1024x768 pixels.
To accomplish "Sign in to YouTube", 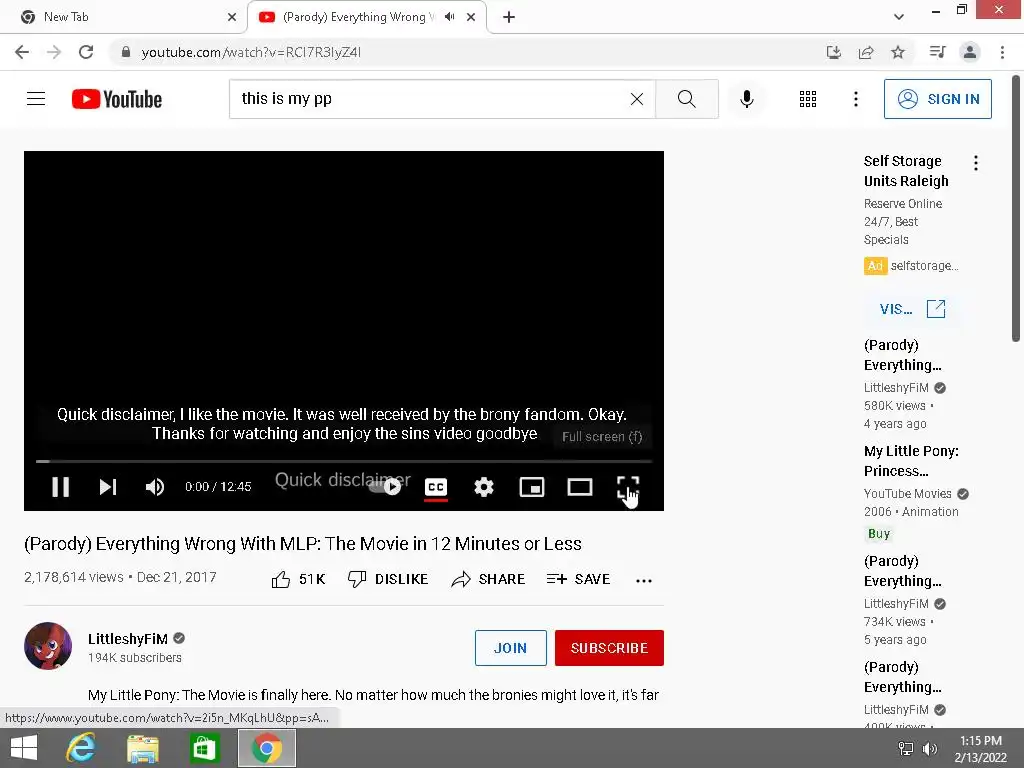I will pyautogui.click(x=938, y=99).
